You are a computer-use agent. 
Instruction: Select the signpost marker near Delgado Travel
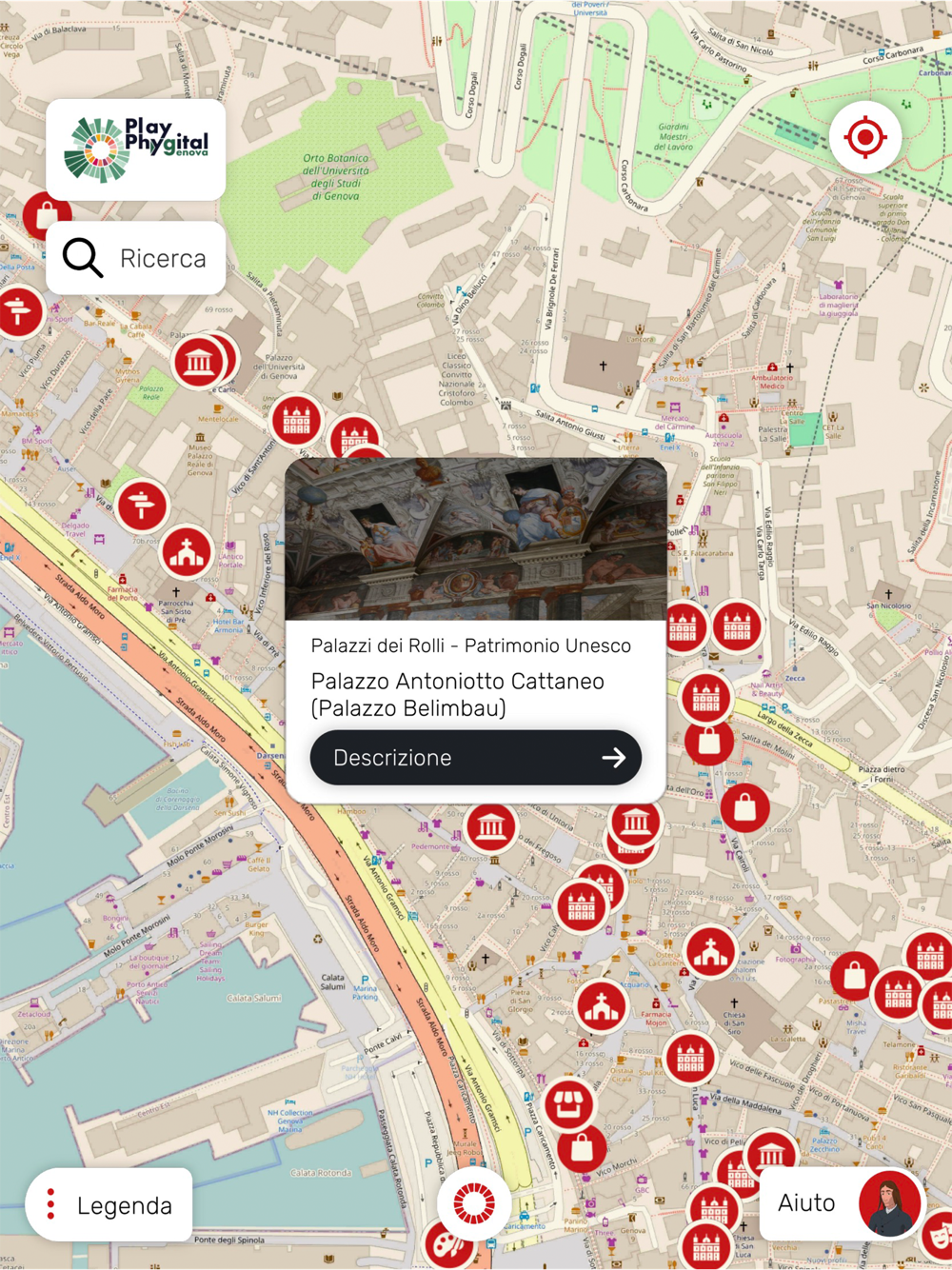click(x=143, y=505)
